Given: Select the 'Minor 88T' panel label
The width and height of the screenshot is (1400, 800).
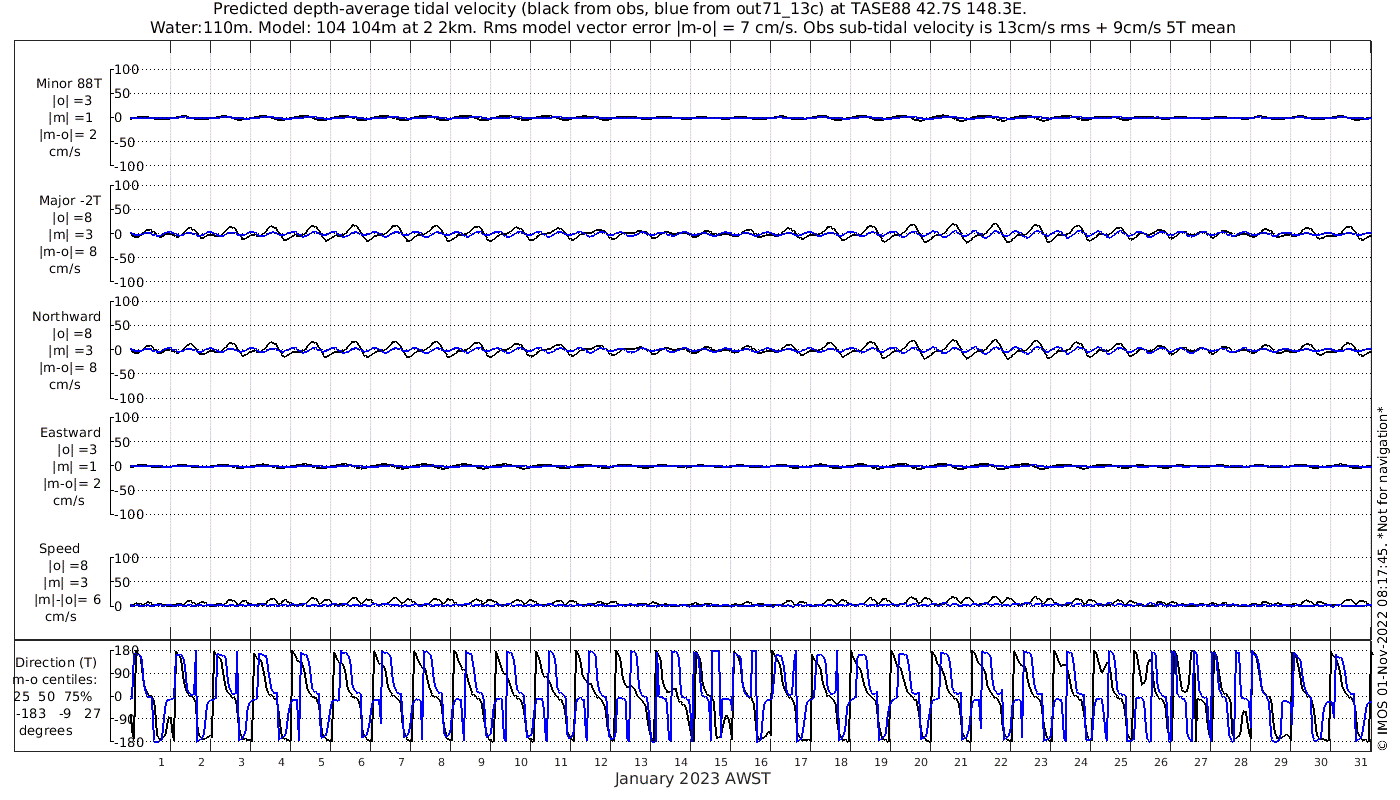Looking at the screenshot, I should coord(69,84).
